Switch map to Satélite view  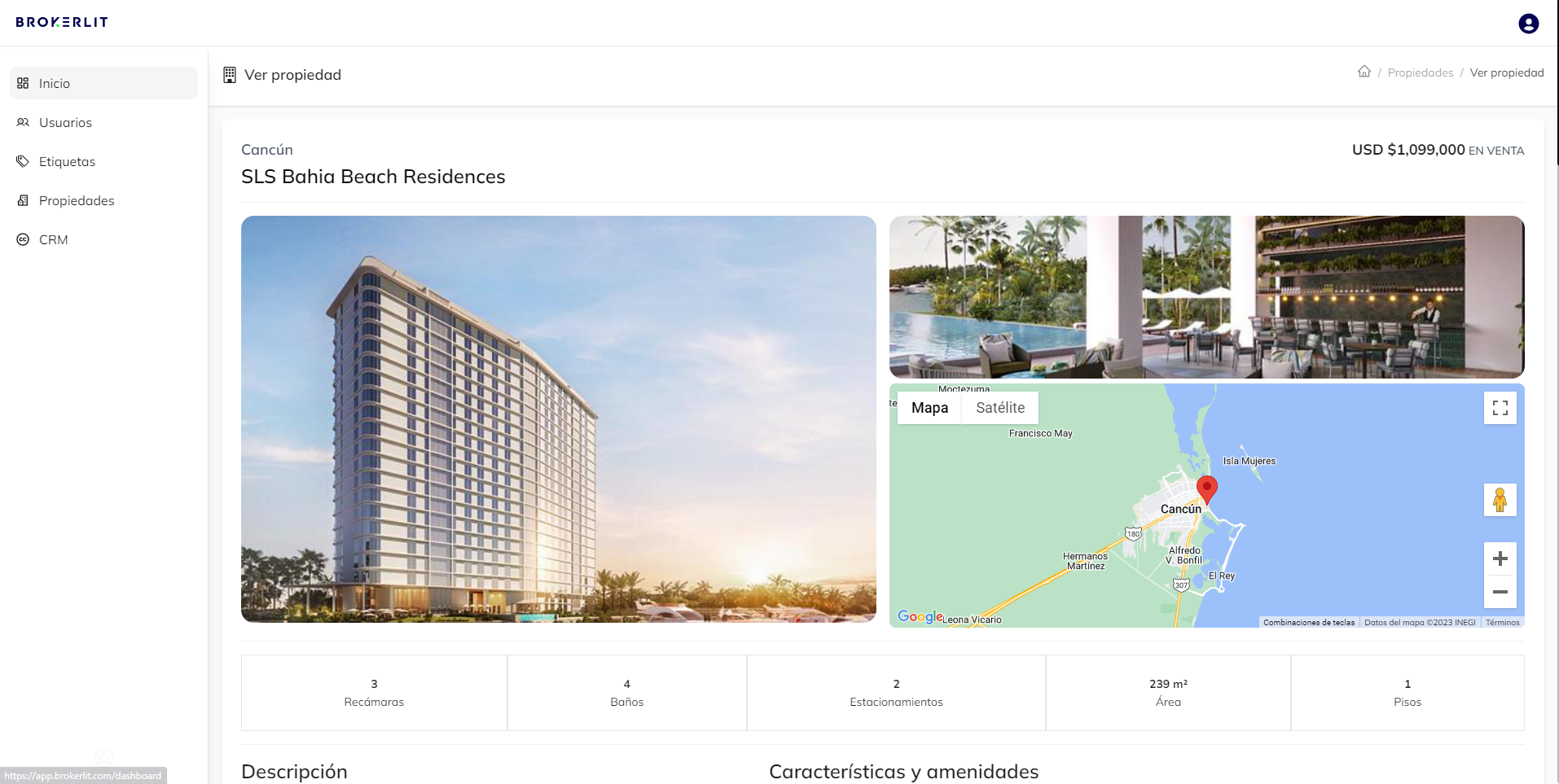coord(1000,408)
